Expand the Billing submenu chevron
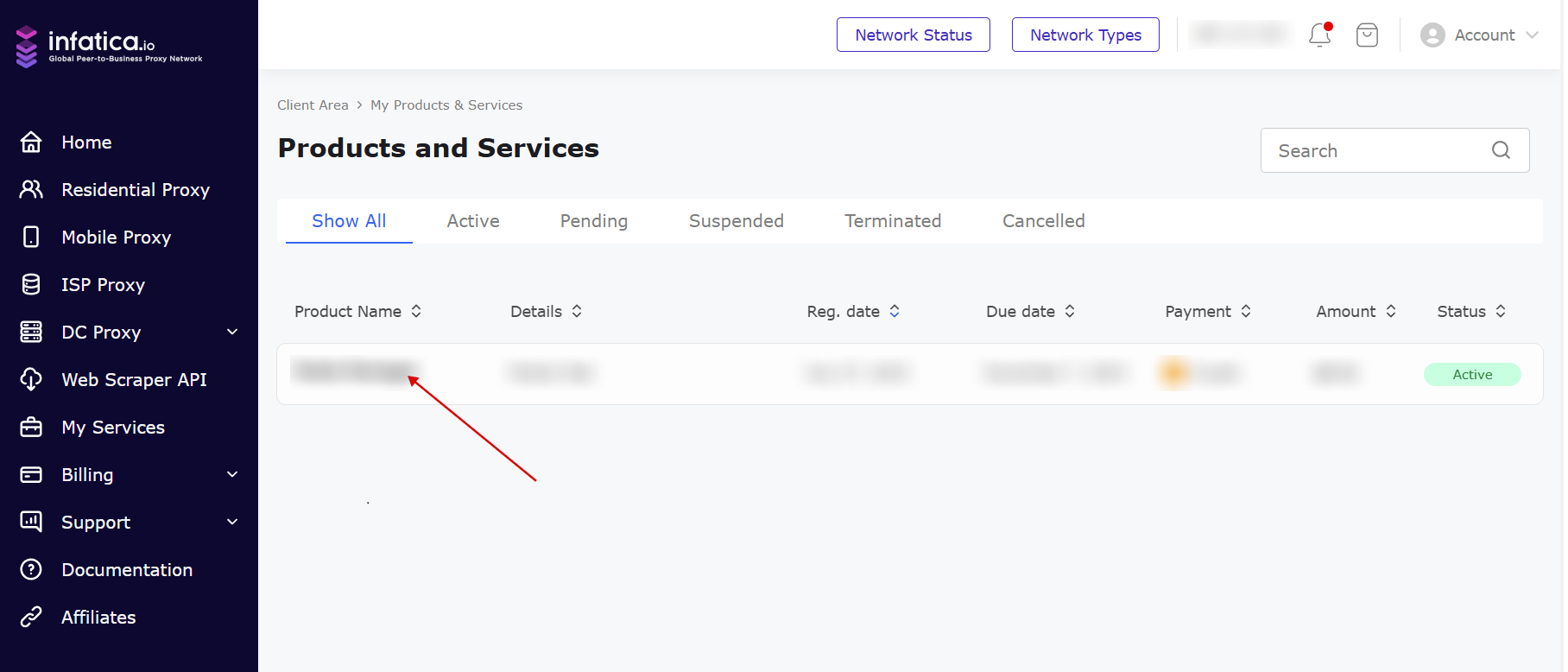Screen dimensions: 1568x672 click(232, 474)
